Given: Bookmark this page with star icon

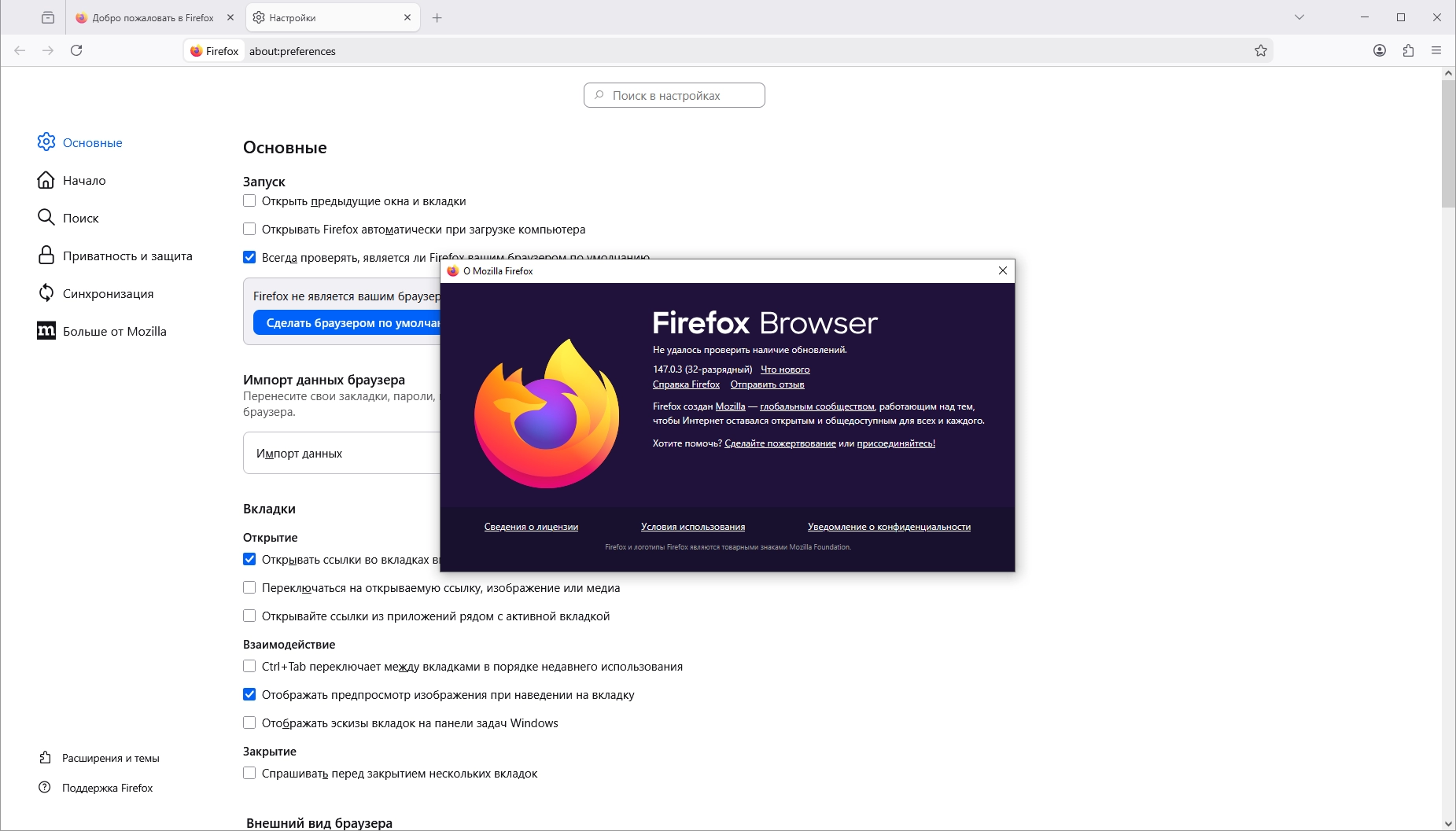Looking at the screenshot, I should [1261, 50].
